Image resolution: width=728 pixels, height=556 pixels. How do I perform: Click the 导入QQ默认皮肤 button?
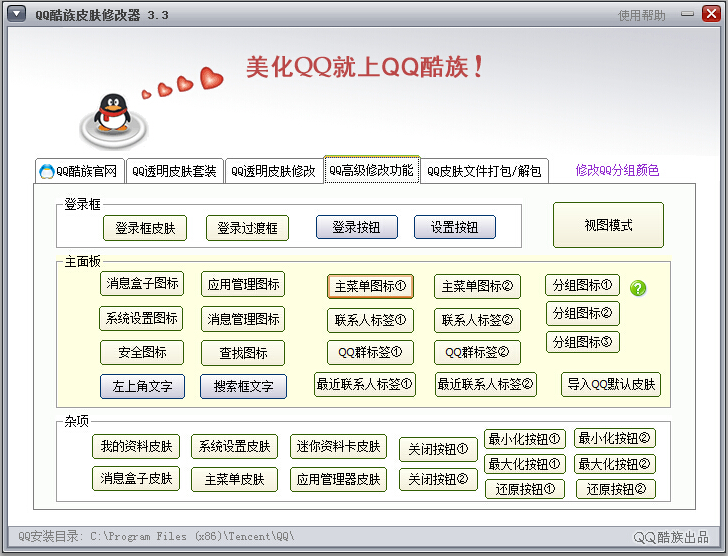pos(611,384)
